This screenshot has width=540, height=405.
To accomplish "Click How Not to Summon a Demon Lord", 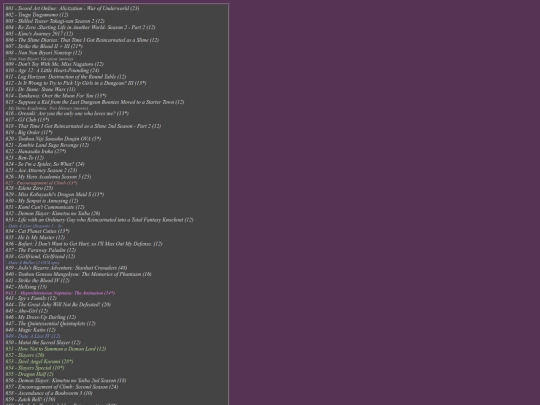I will 56,349.
